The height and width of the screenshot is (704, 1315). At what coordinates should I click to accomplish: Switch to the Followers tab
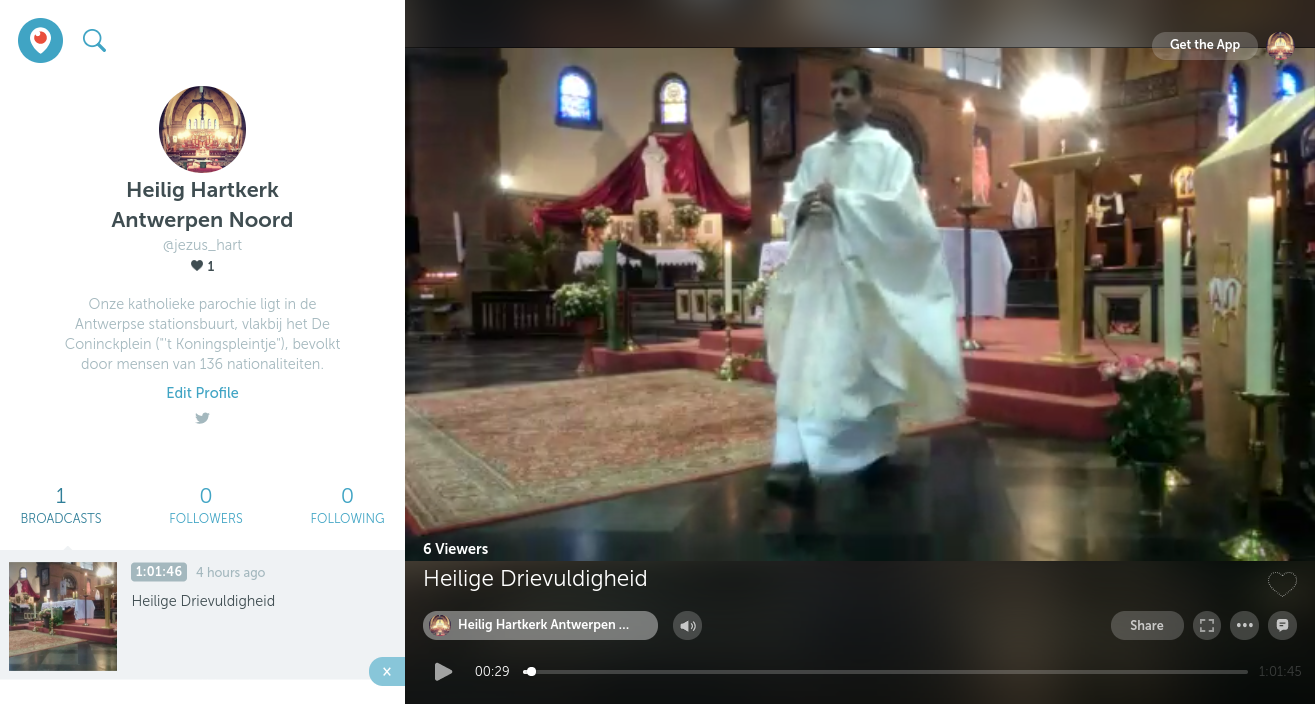(206, 506)
